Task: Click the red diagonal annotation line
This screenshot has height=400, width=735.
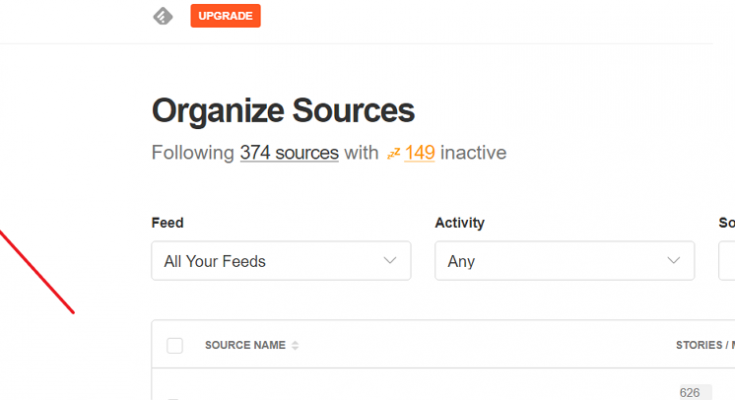Action: click(37, 272)
